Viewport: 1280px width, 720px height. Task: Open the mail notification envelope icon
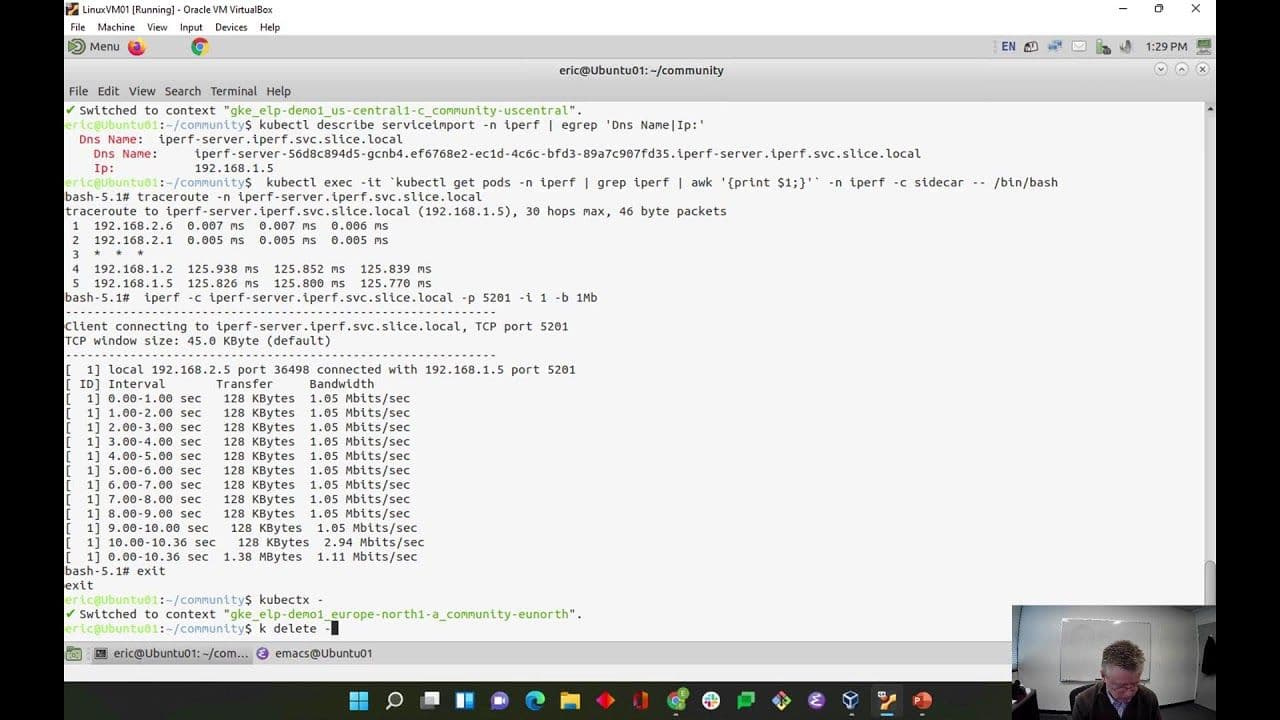[1079, 47]
